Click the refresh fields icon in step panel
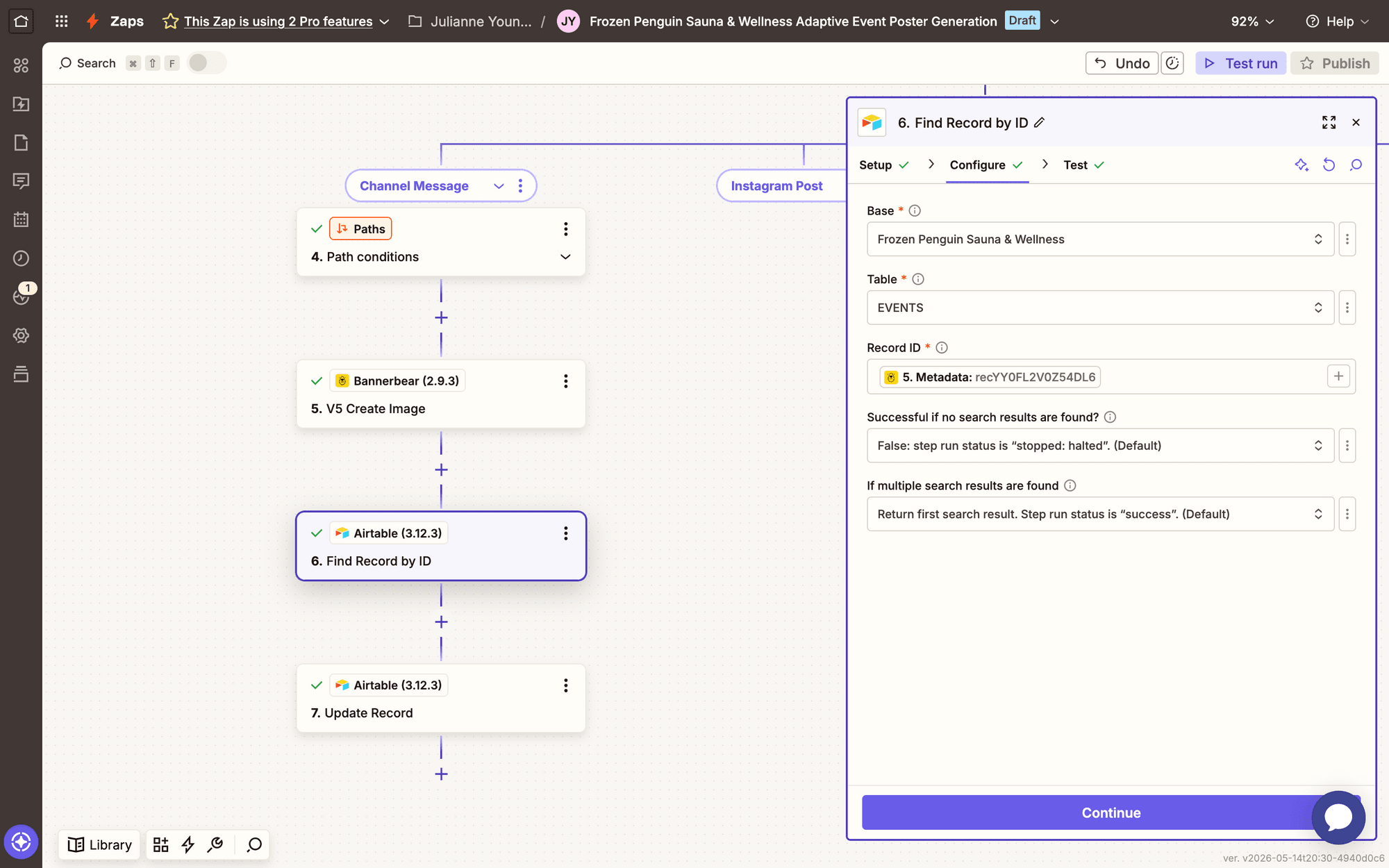Screen dimensions: 1389x868 pyautogui.click(x=1329, y=165)
